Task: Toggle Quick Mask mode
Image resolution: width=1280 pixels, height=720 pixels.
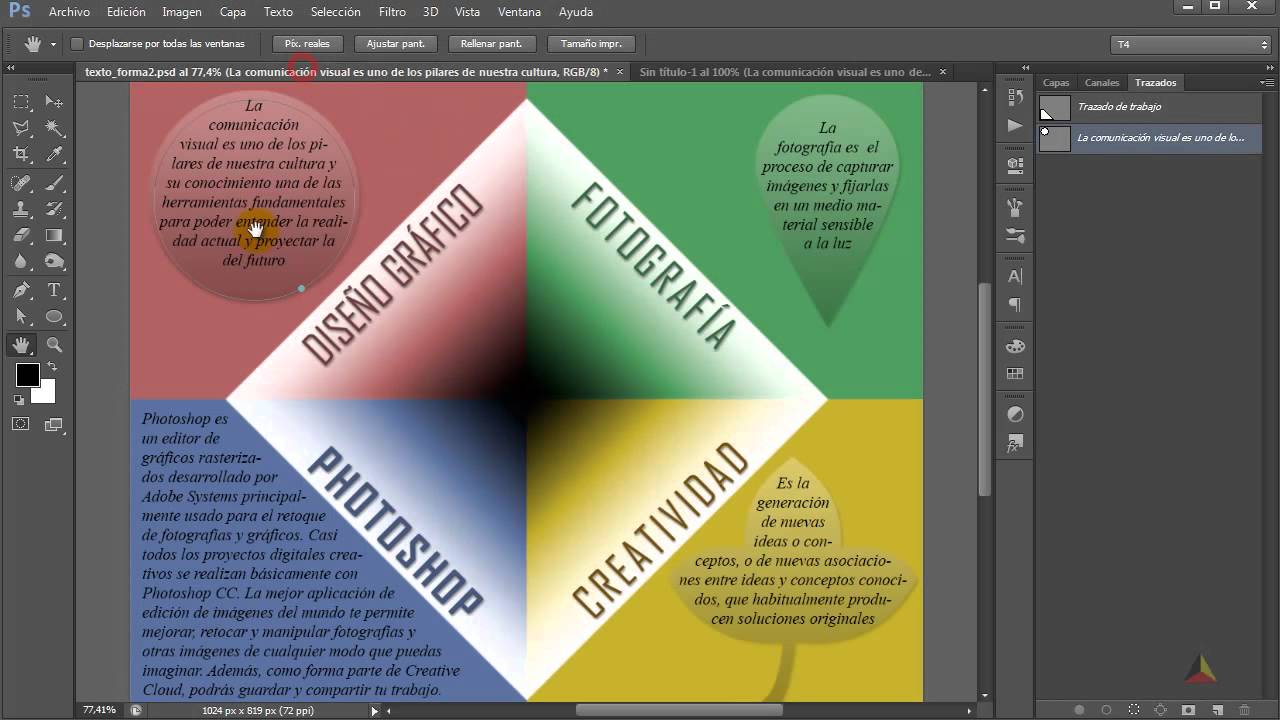Action: point(21,424)
